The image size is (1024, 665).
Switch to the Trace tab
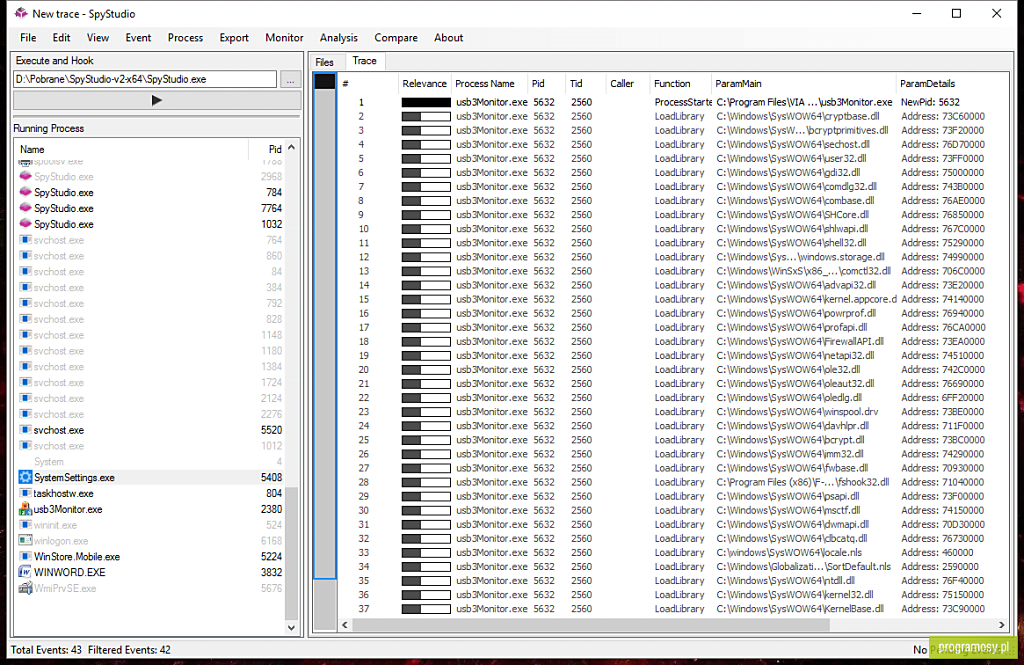364,61
